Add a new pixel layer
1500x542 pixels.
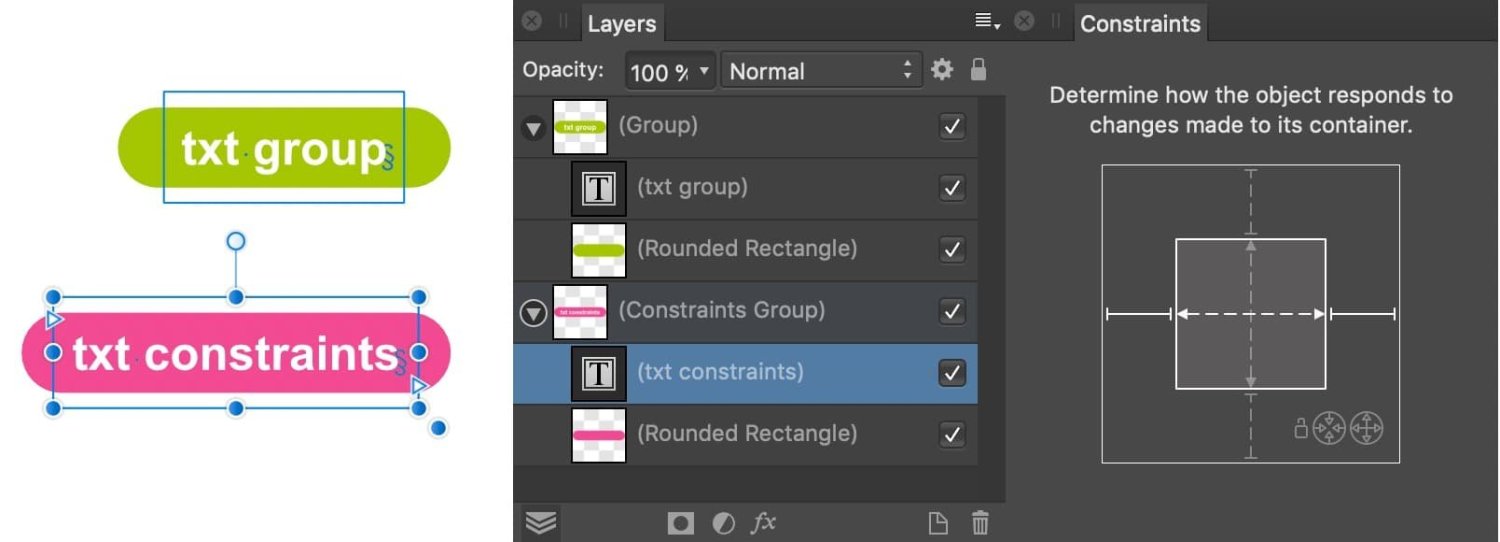[x=937, y=522]
